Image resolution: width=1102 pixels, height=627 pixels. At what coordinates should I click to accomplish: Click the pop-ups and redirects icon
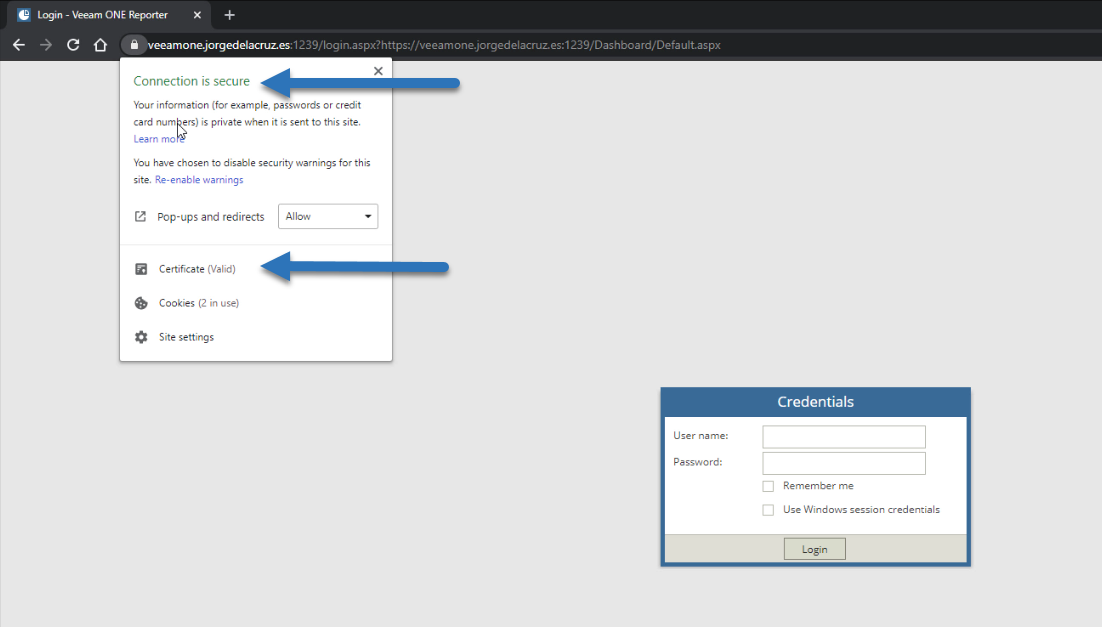(x=141, y=216)
